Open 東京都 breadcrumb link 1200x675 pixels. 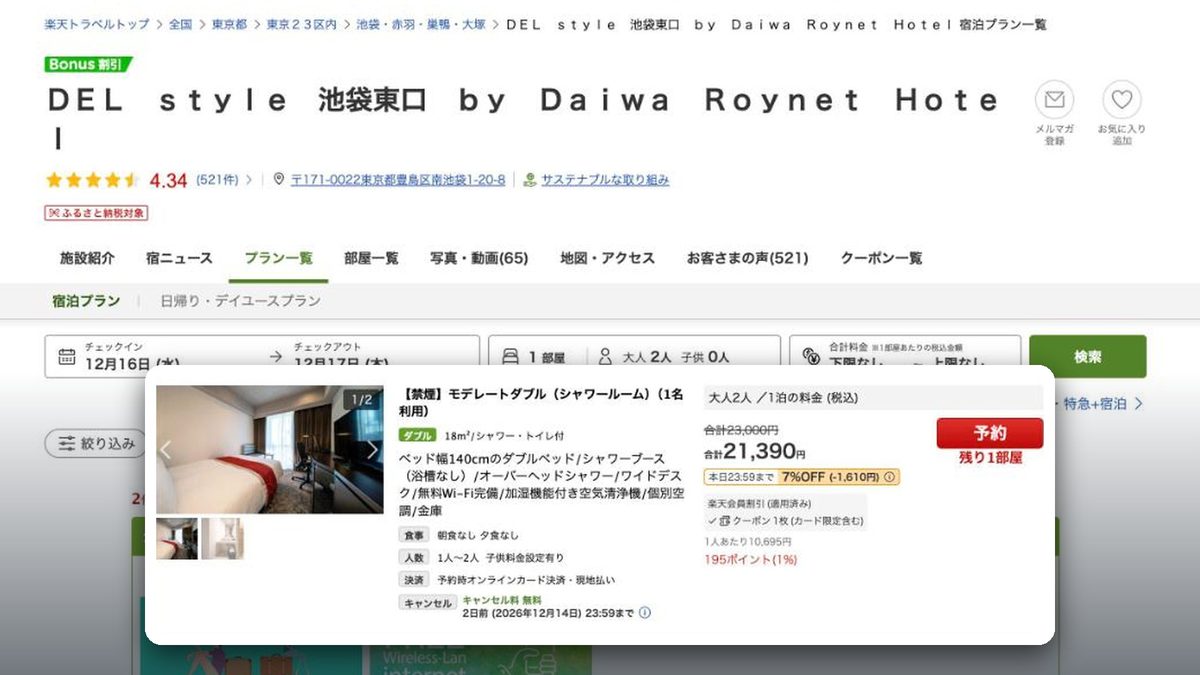pyautogui.click(x=230, y=24)
